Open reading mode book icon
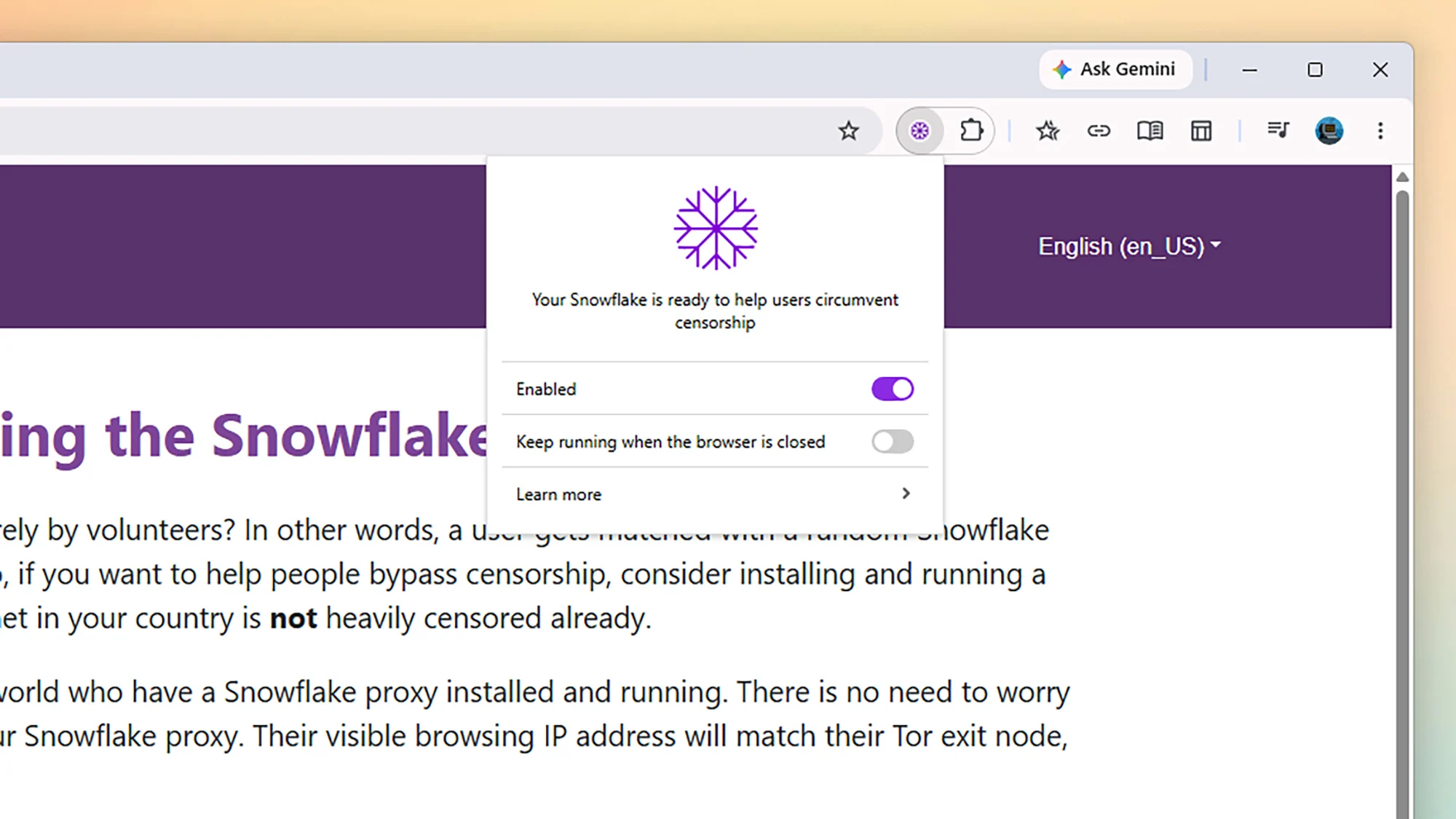The image size is (1456, 819). [1150, 131]
